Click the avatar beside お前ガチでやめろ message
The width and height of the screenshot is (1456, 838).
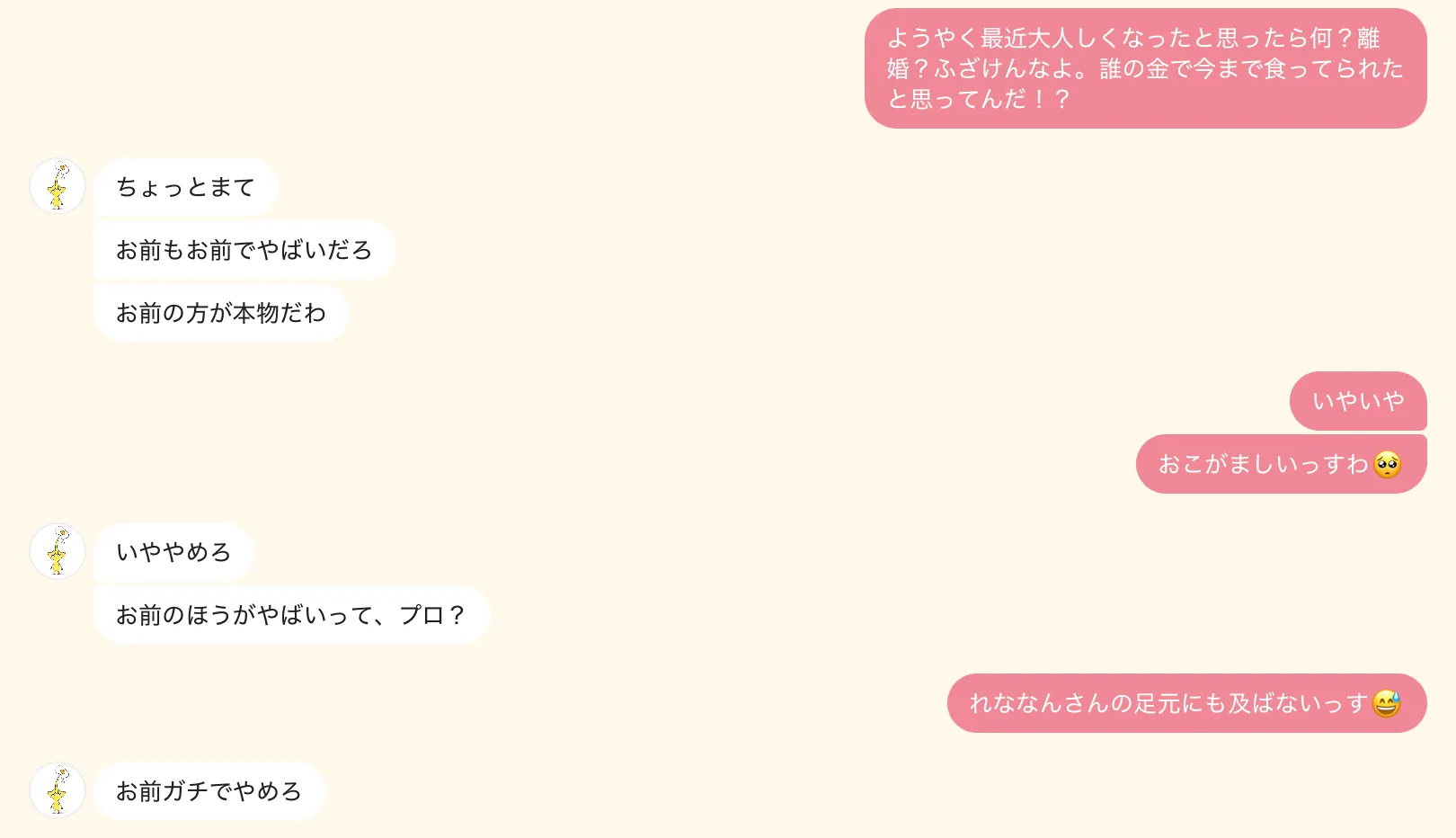click(58, 790)
